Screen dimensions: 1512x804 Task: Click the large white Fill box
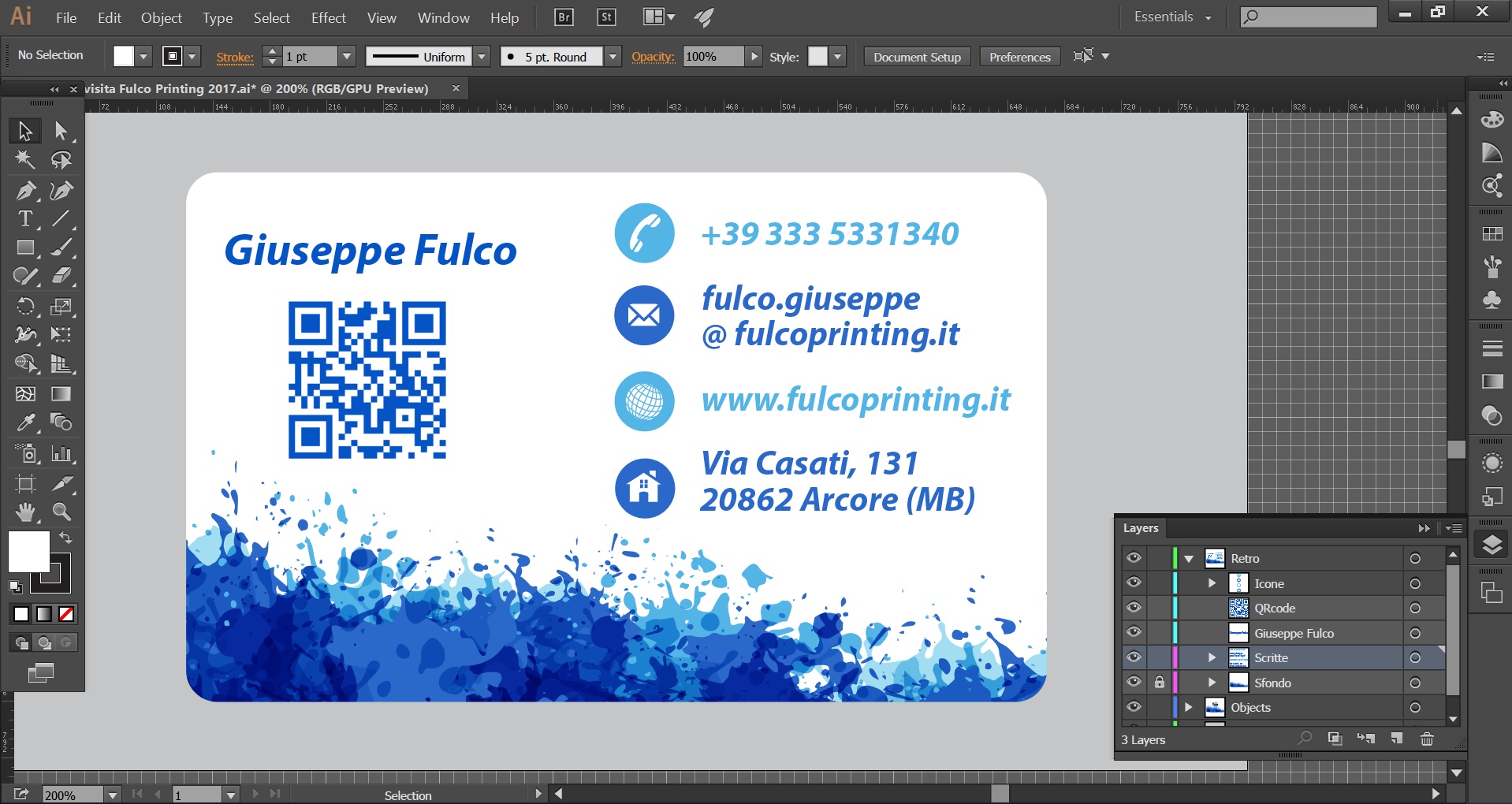click(x=28, y=551)
